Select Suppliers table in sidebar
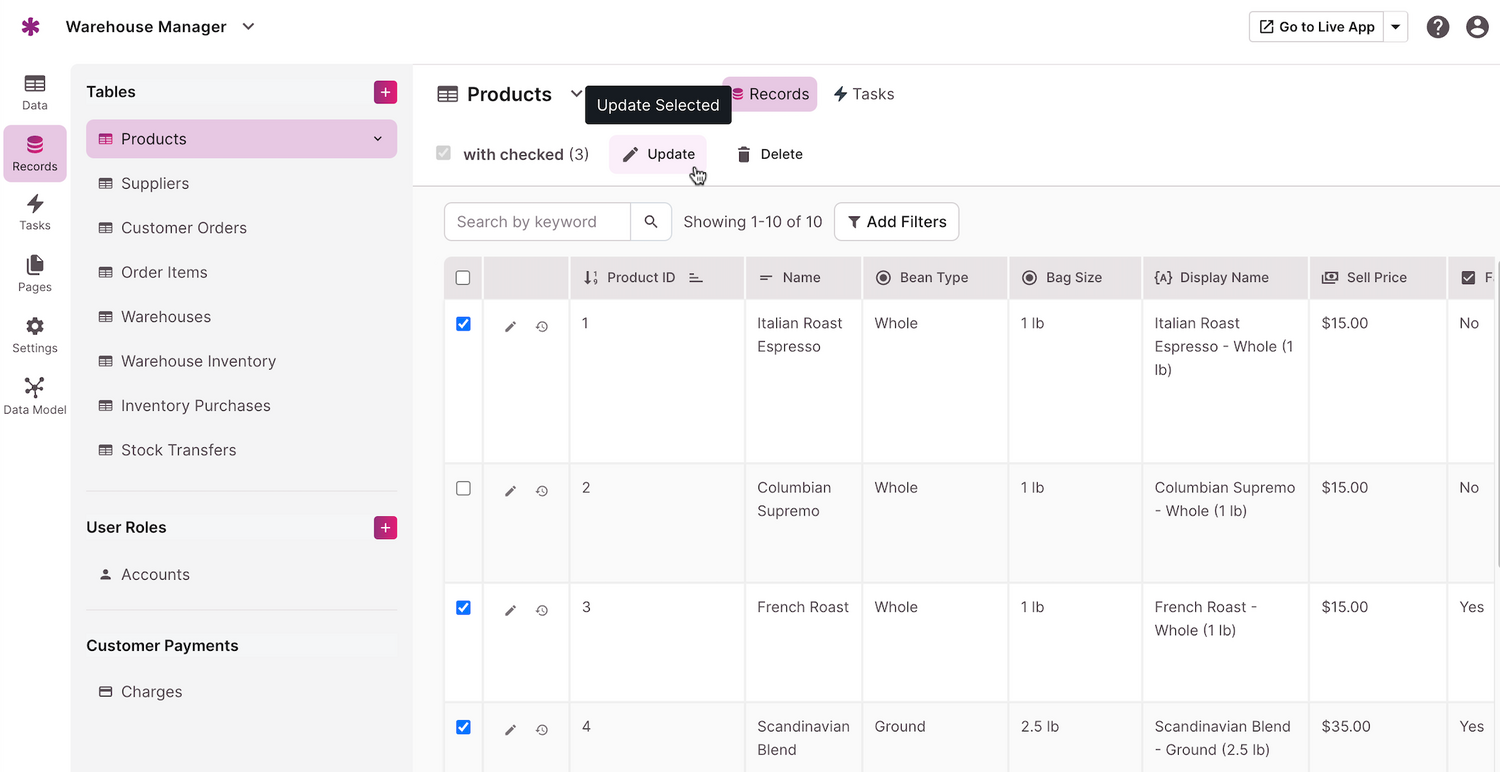1500x772 pixels. click(155, 184)
